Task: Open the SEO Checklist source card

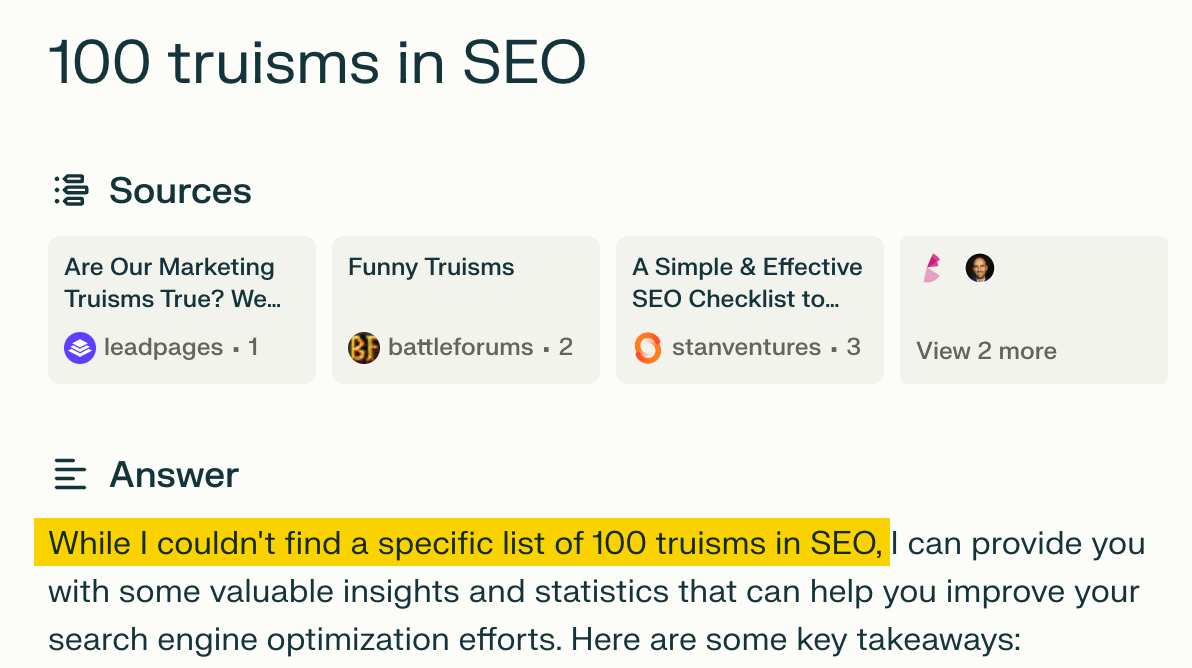Action: pos(749,309)
